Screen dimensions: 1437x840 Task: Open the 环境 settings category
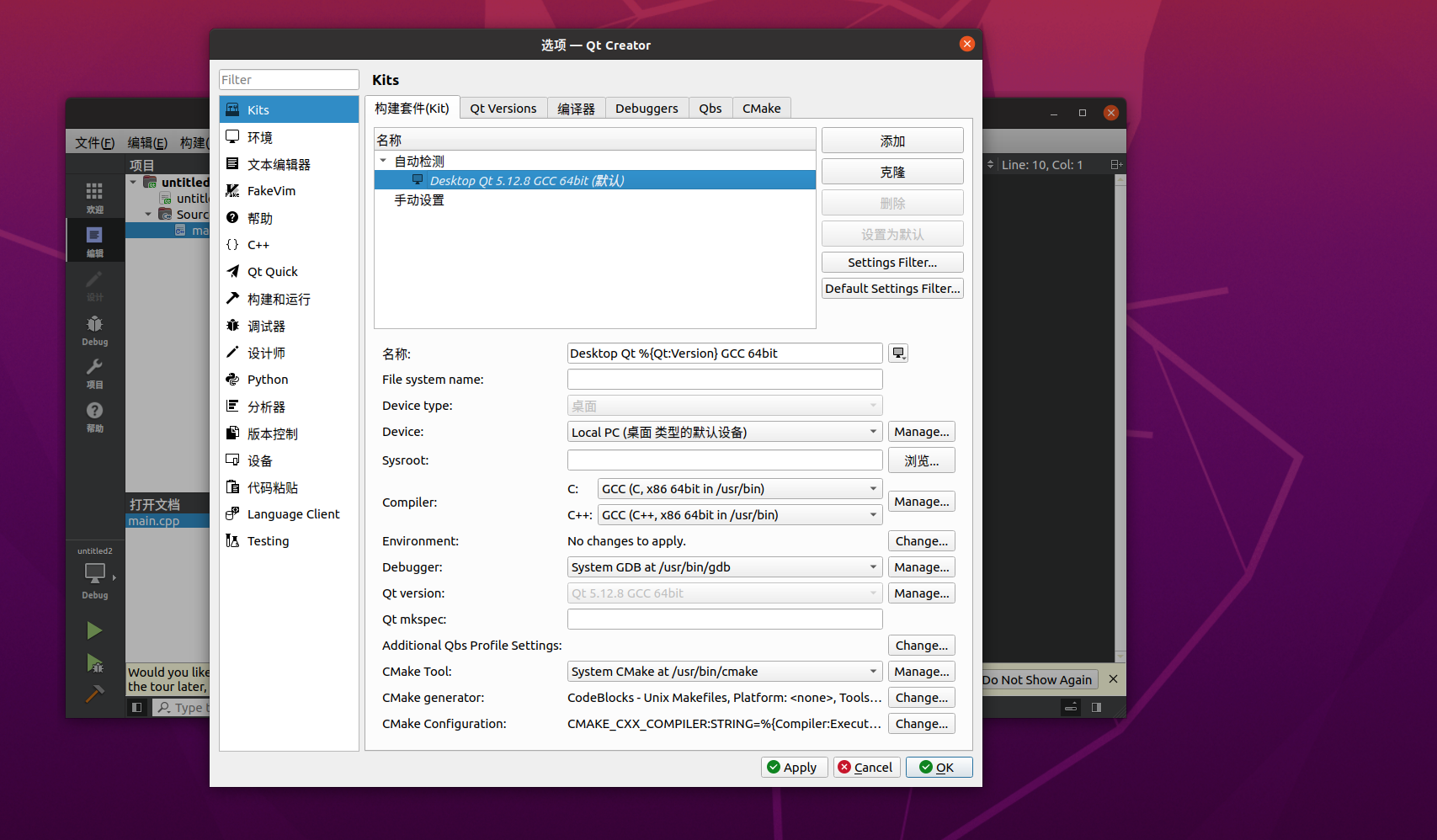click(x=289, y=137)
